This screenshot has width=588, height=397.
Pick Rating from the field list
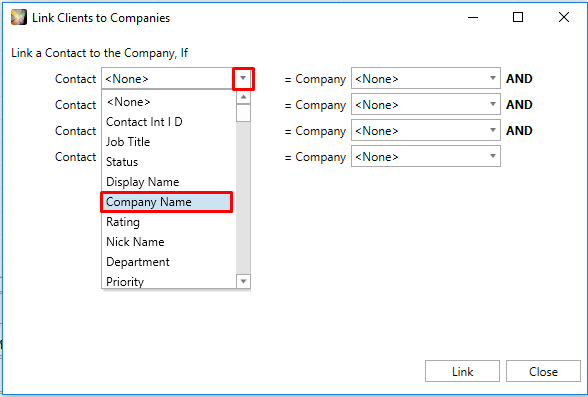coord(169,222)
